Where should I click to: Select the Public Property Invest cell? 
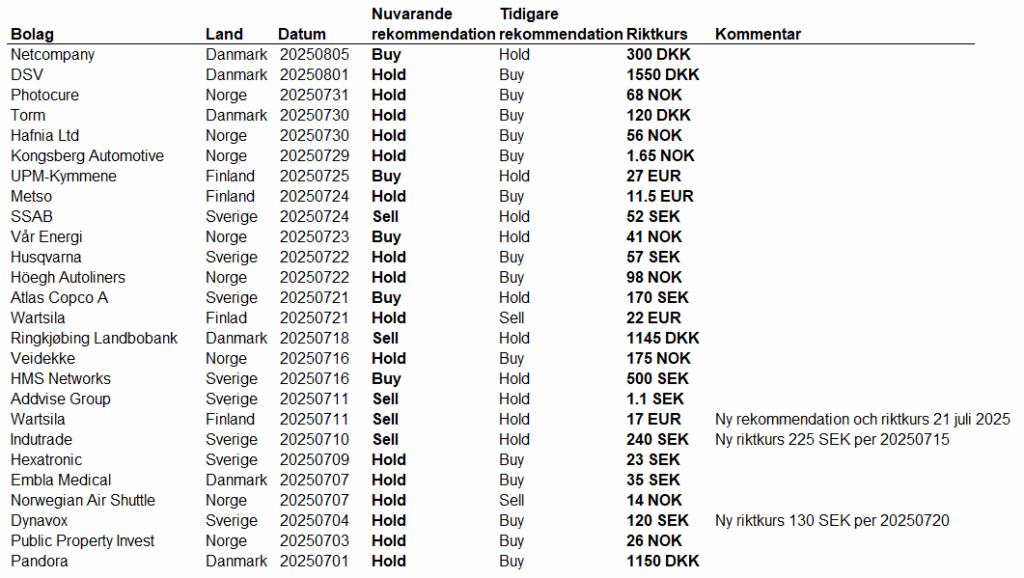pos(83,541)
